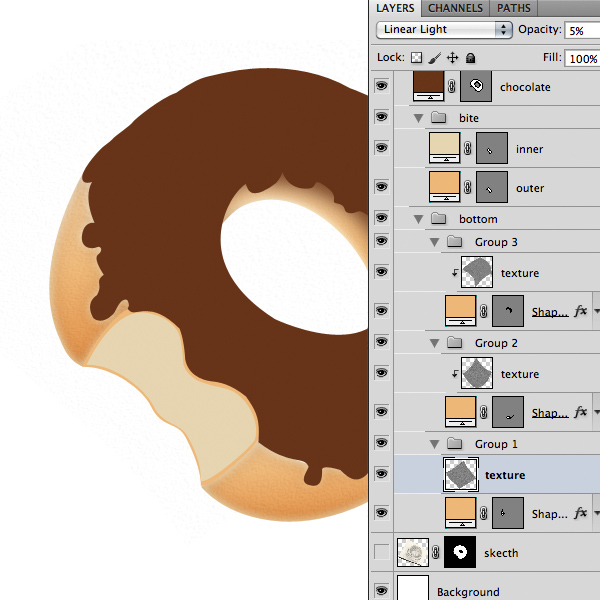Screen dimensions: 600x600
Task: Collapse Group 2
Action: [x=434, y=343]
